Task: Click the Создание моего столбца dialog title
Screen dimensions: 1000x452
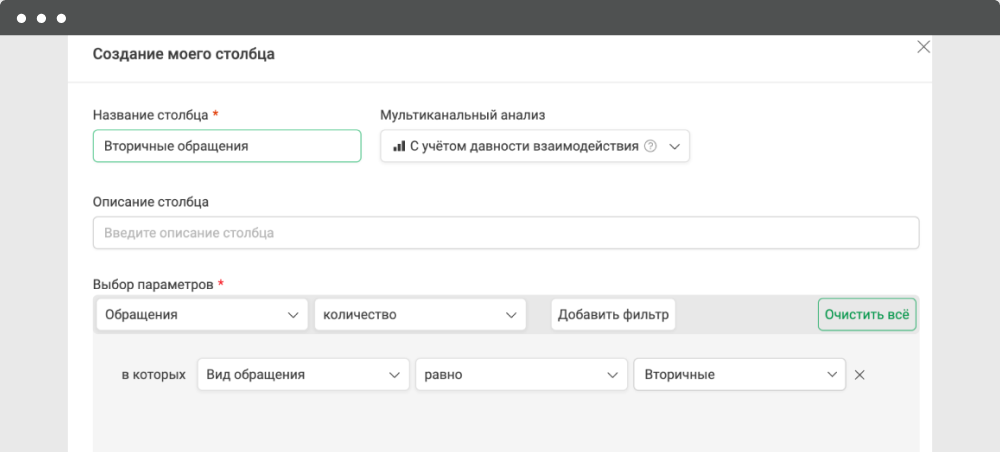Action: coord(184,54)
